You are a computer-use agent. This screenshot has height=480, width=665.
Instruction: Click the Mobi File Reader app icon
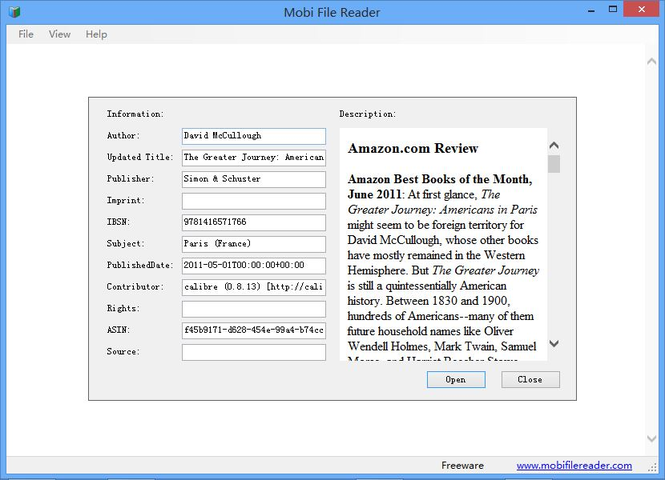[14, 11]
